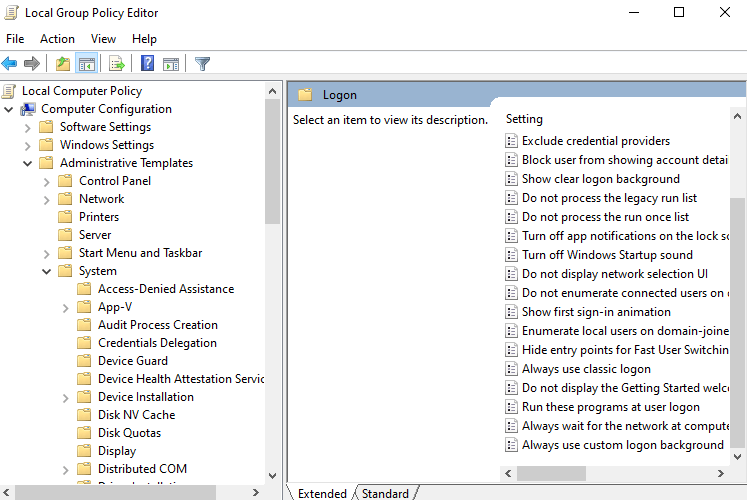Screen dimensions: 747x500
Task: Click the Always use classic logon policy icon
Action: click(x=511, y=369)
